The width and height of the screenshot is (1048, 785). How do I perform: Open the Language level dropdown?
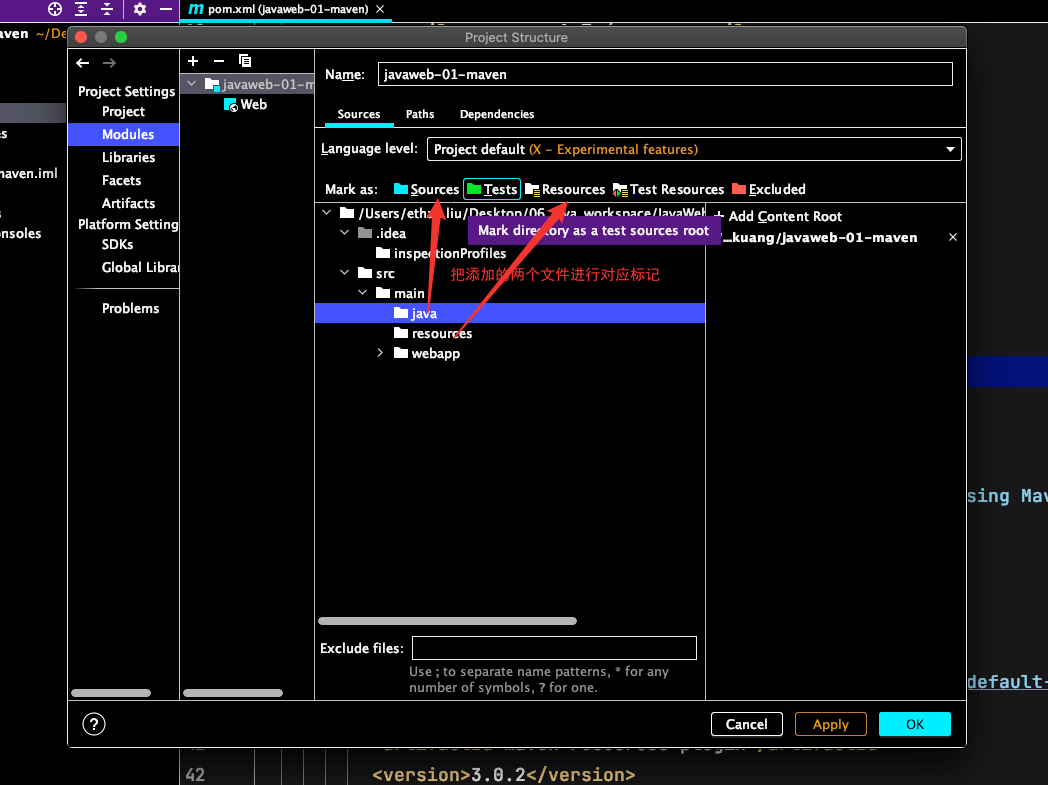(694, 149)
